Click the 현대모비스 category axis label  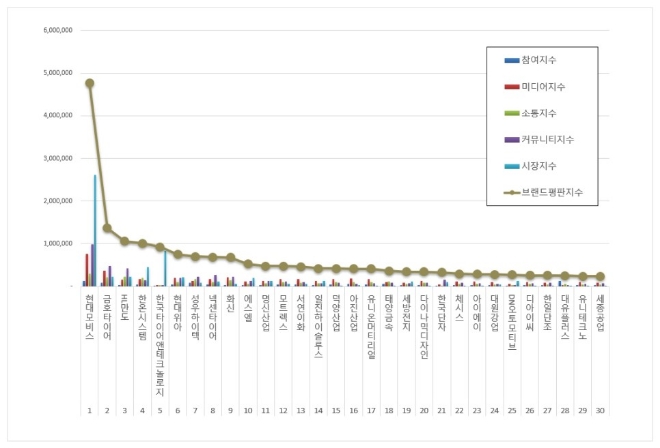point(90,318)
